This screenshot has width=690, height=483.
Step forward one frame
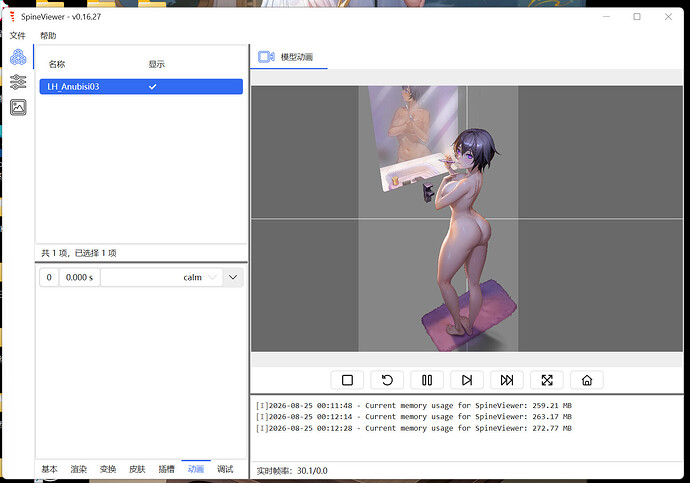click(467, 380)
